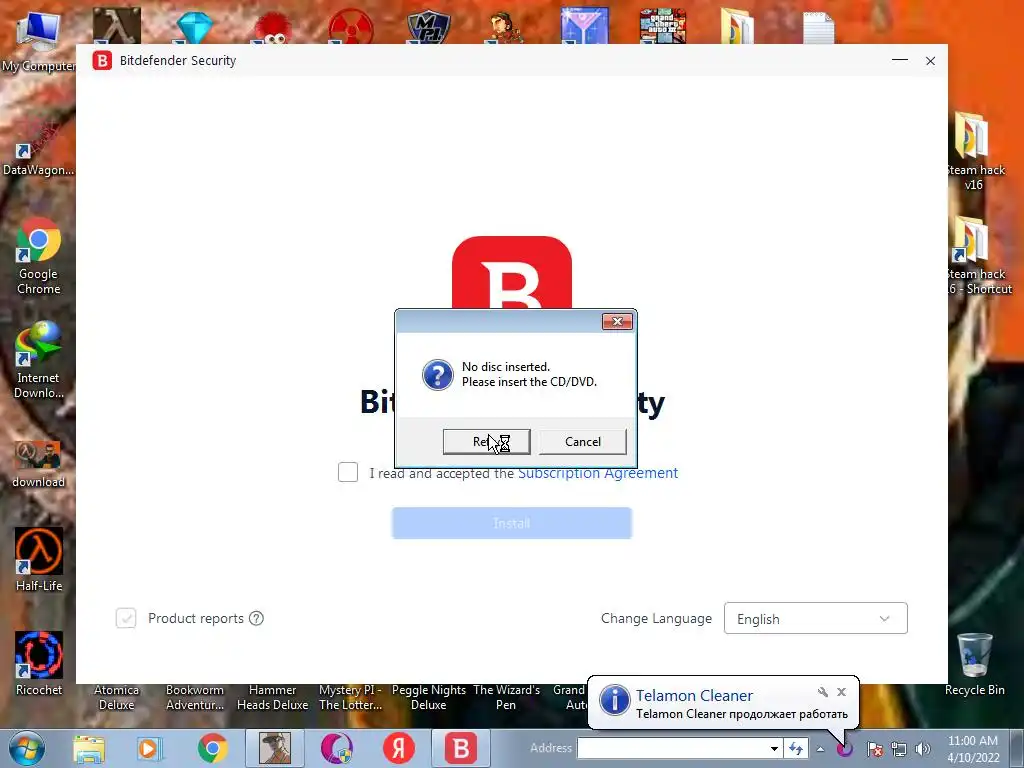The width and height of the screenshot is (1024, 768).
Task: Click the Telamon Cleaner tray icon
Action: pos(845,748)
